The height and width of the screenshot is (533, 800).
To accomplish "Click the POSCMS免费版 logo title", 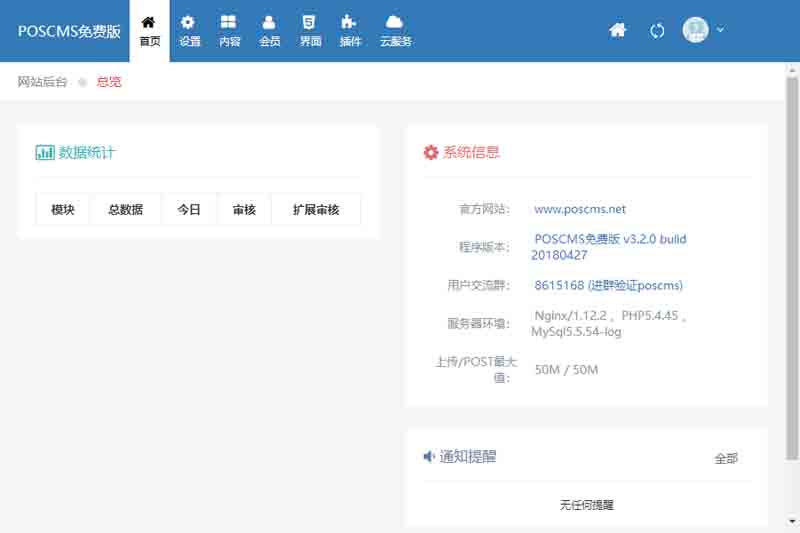I will click(69, 31).
